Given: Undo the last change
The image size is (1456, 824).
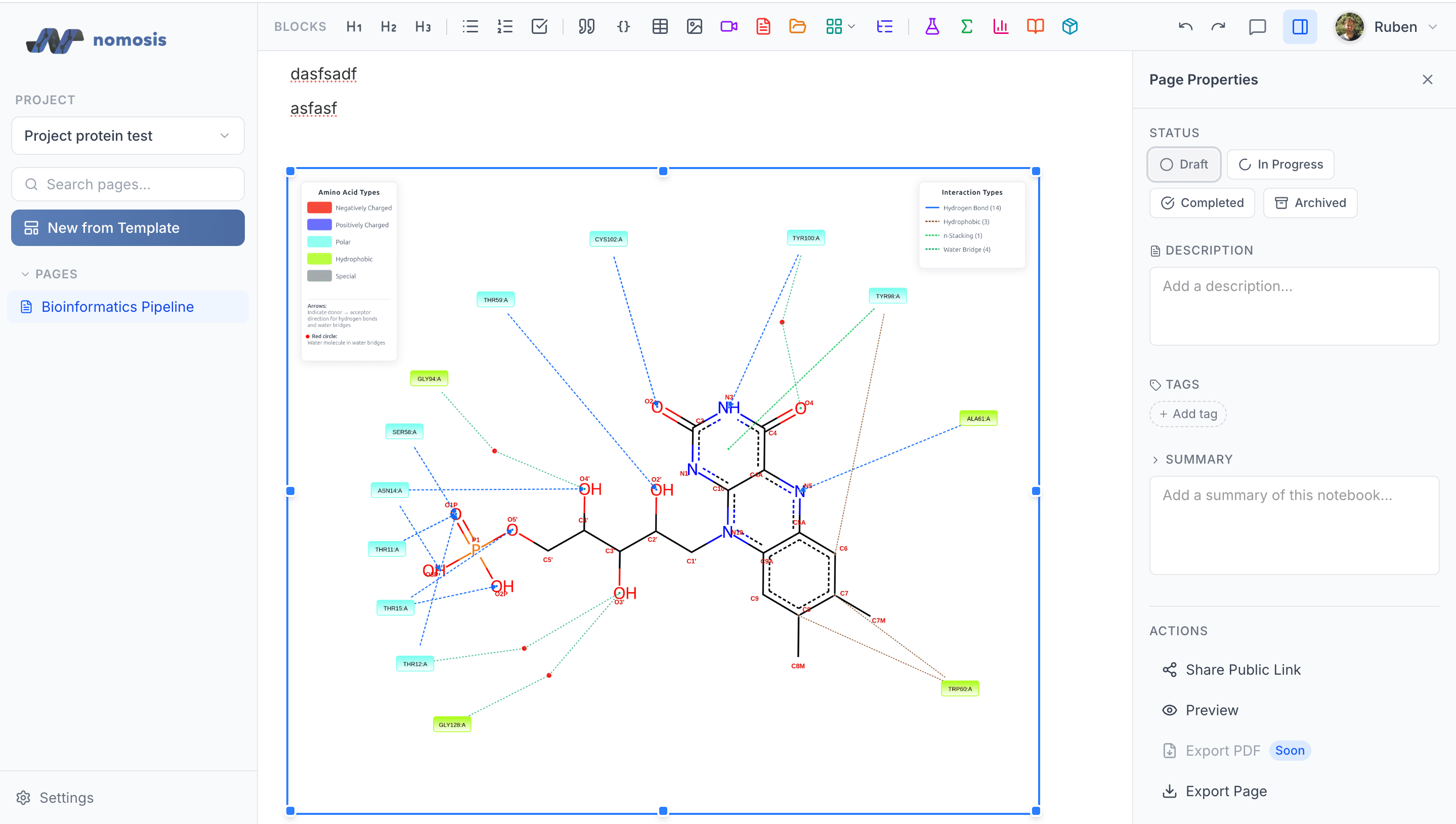Looking at the screenshot, I should point(1185,26).
